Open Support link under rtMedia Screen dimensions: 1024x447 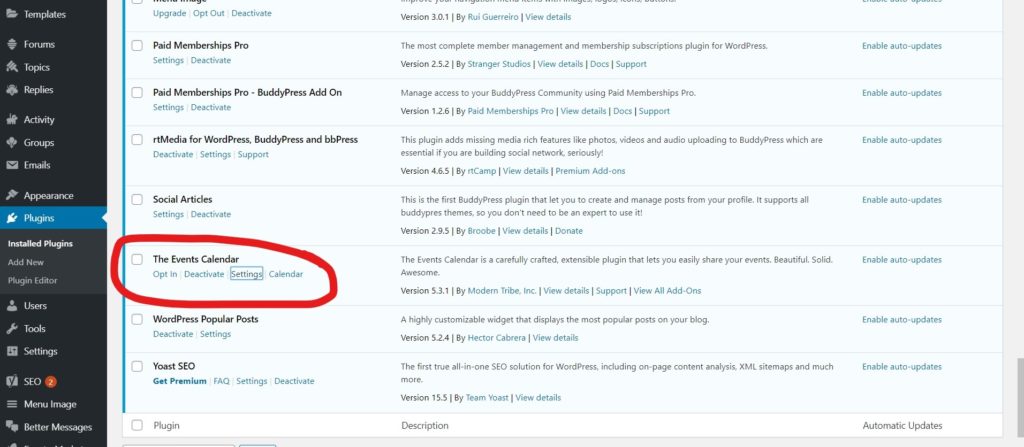[253, 154]
